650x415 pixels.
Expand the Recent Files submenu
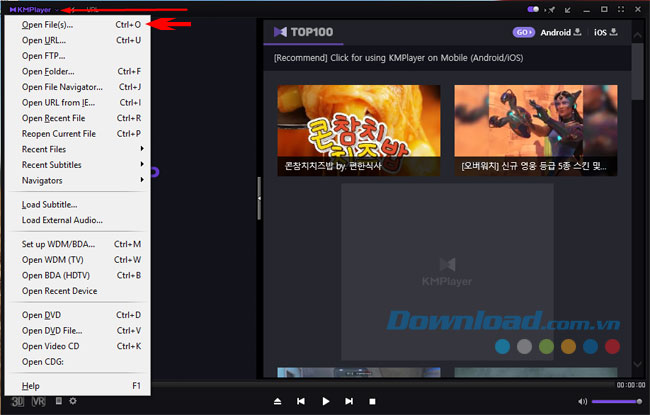click(80, 149)
